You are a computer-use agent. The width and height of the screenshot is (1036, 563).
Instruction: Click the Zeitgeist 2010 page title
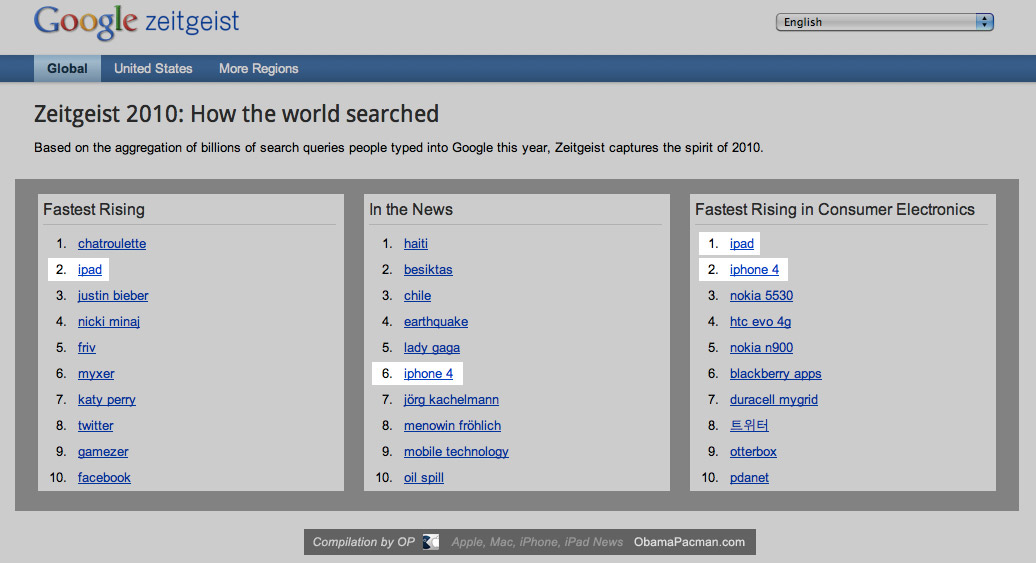(x=237, y=114)
